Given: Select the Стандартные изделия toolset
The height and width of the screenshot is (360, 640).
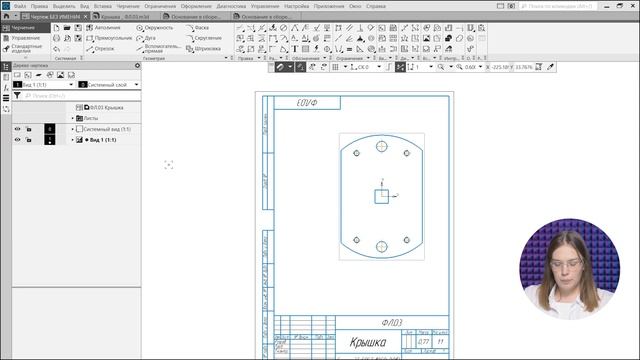Looking at the screenshot, I should (25, 49).
